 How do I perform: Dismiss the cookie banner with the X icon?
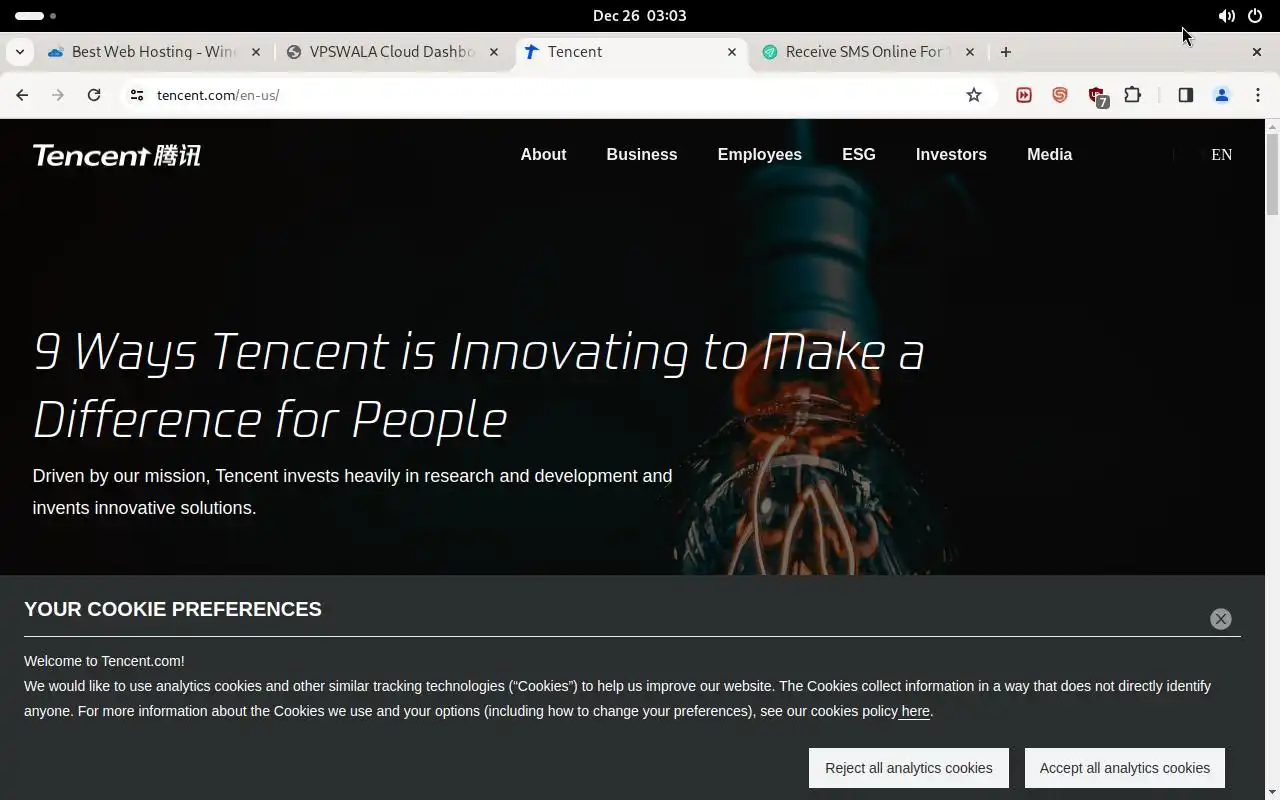(x=1221, y=619)
